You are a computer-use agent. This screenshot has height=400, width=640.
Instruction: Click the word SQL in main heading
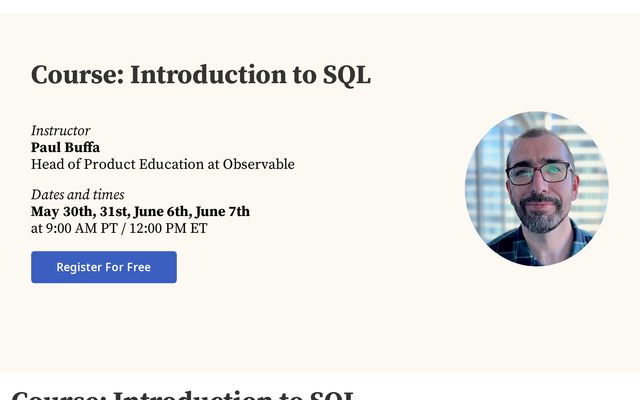tap(347, 76)
